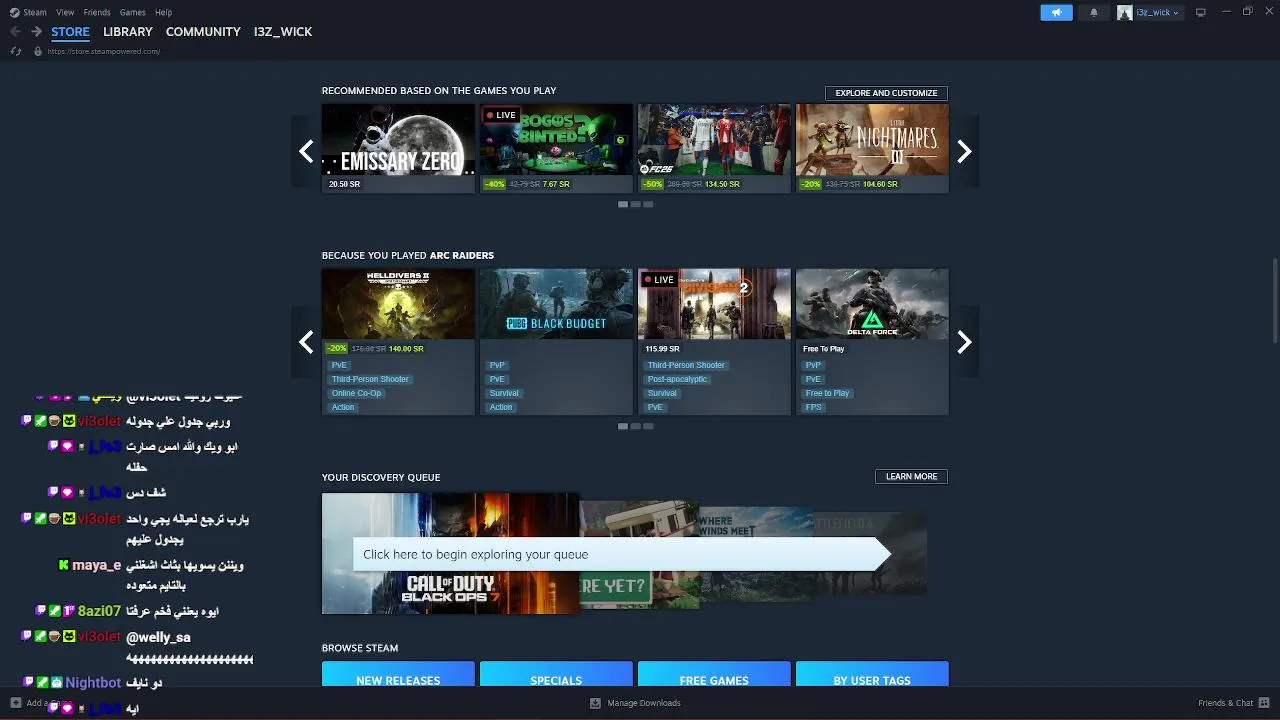The height and width of the screenshot is (720, 1280).
Task: Click the Friends & Chat label
Action: tap(1225, 703)
